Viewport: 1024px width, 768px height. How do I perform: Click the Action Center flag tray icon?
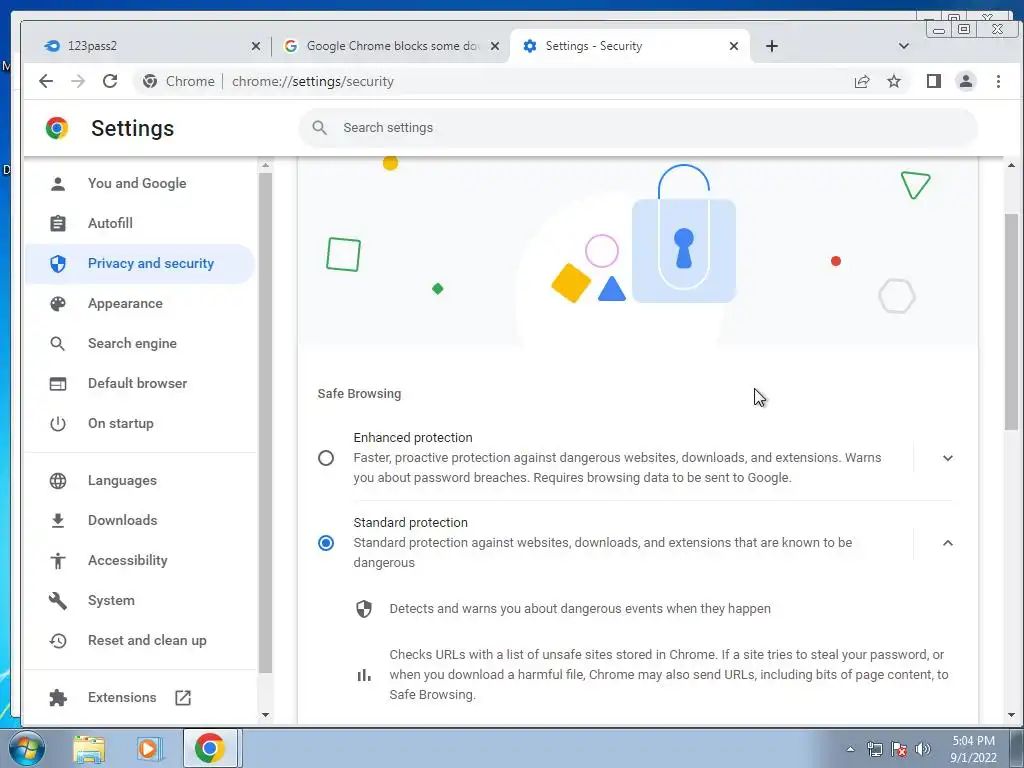[x=899, y=749]
